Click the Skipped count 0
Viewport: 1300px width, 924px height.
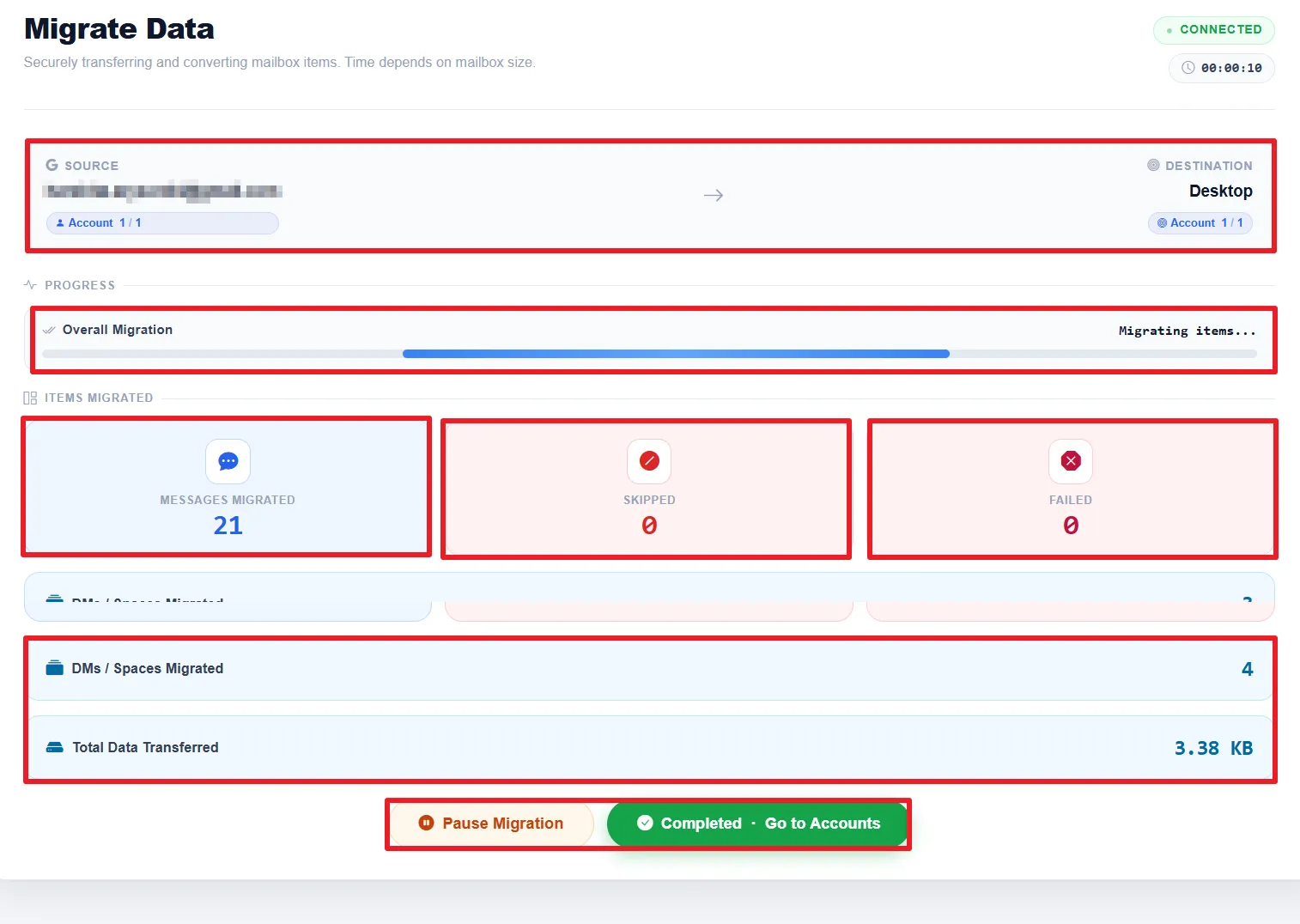click(649, 526)
